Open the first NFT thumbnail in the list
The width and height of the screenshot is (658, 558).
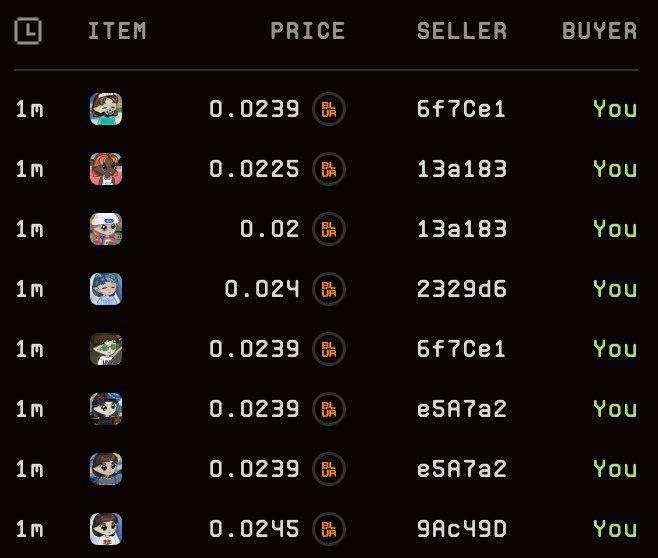point(106,109)
